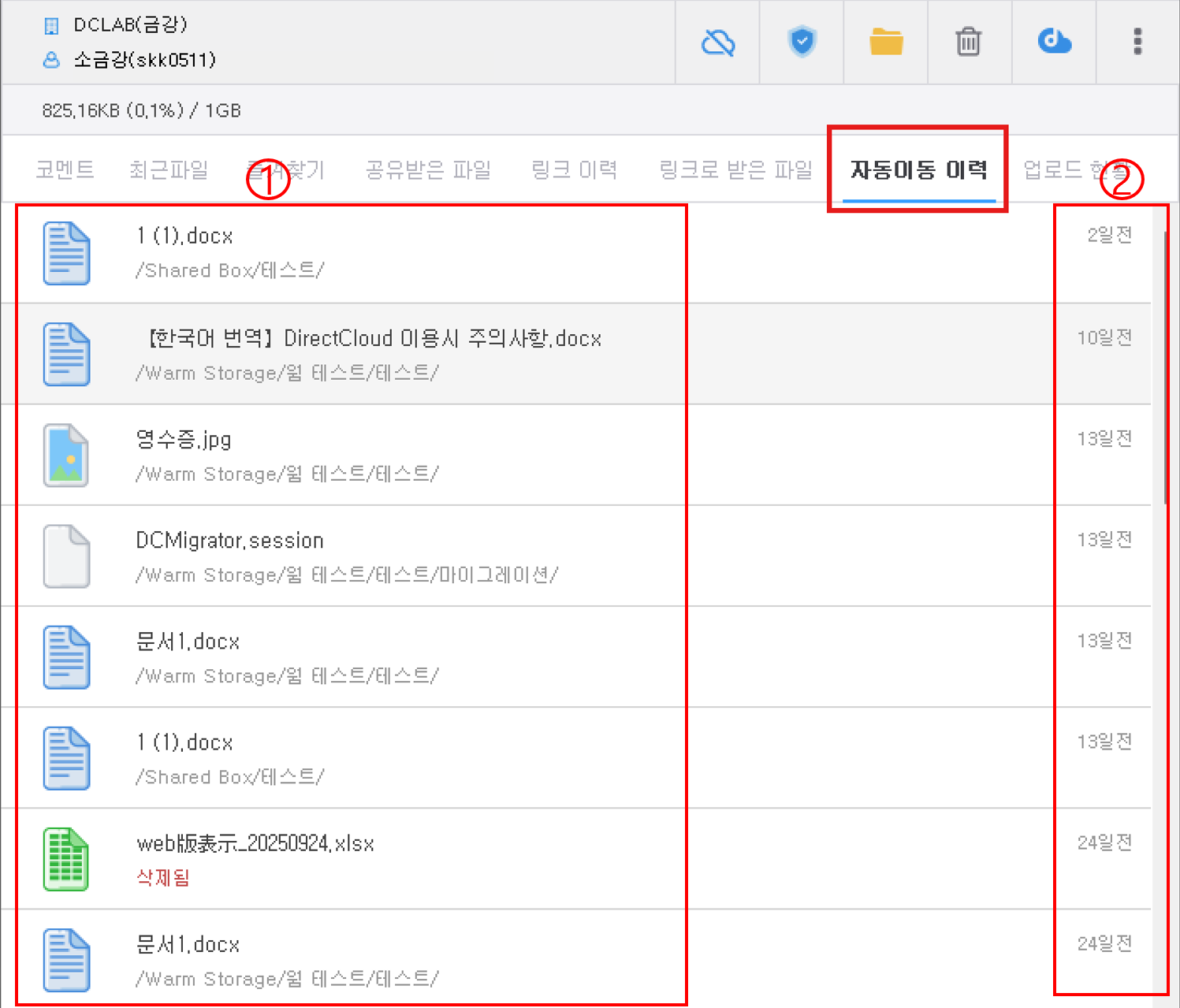Click the DCMigrator.session file name

click(x=229, y=541)
